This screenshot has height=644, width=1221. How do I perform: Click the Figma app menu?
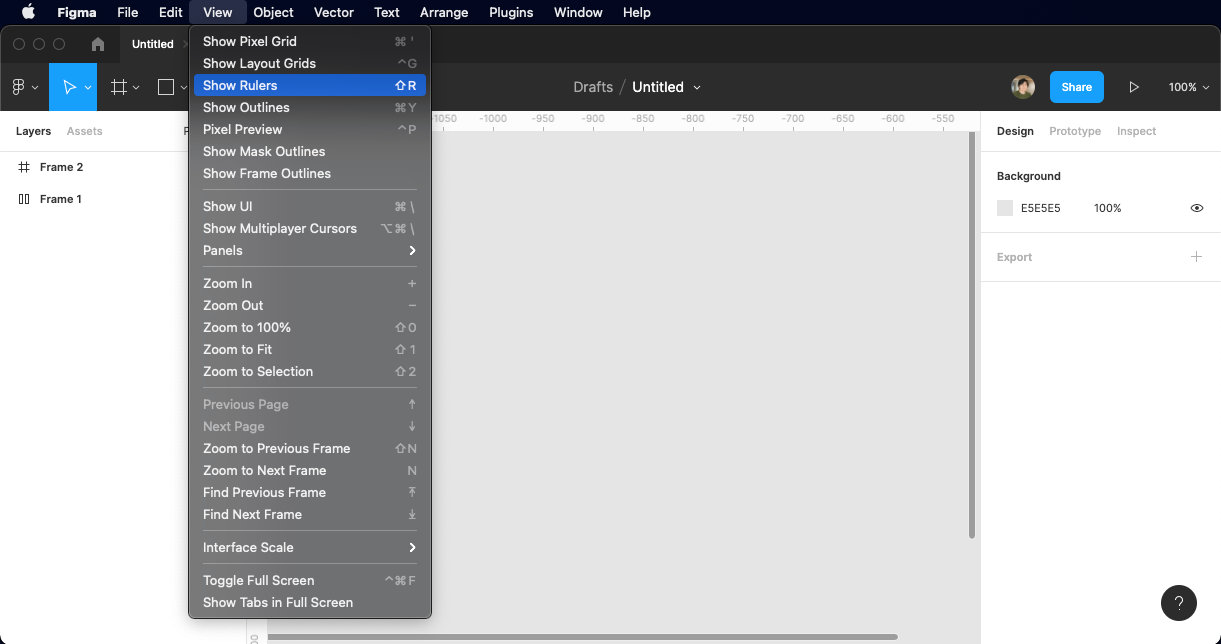(x=76, y=12)
